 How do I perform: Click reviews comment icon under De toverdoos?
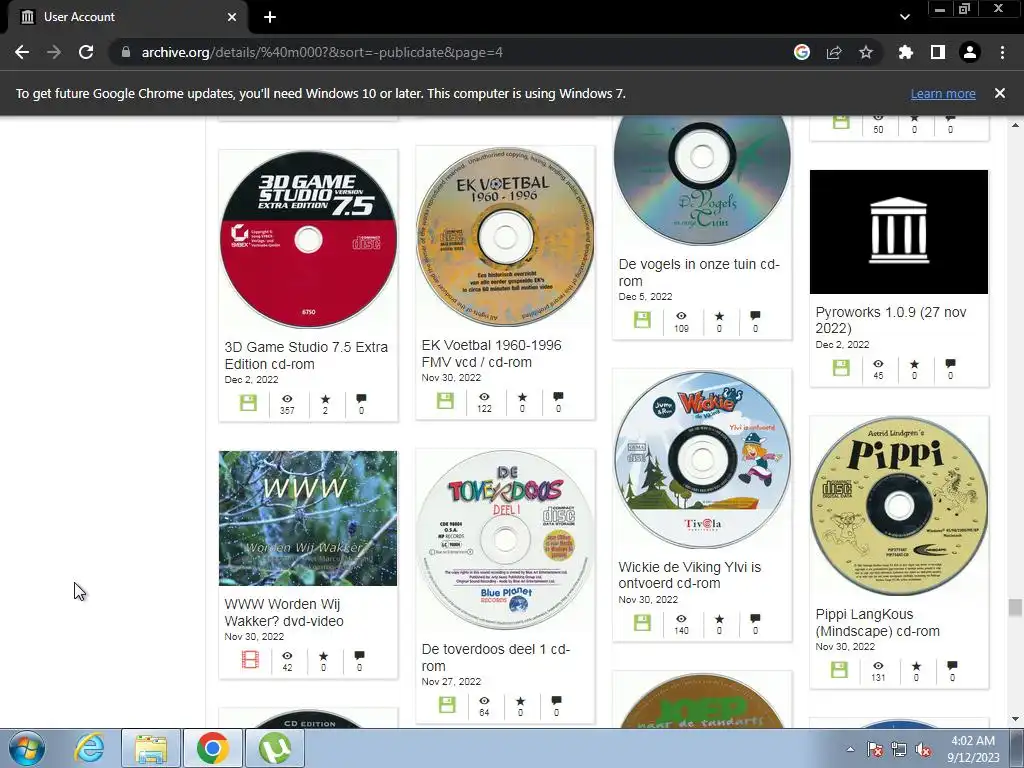point(556,701)
